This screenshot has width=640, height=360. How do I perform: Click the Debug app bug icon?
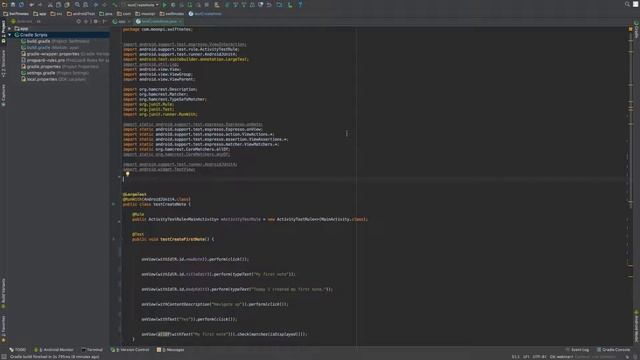[173, 5]
